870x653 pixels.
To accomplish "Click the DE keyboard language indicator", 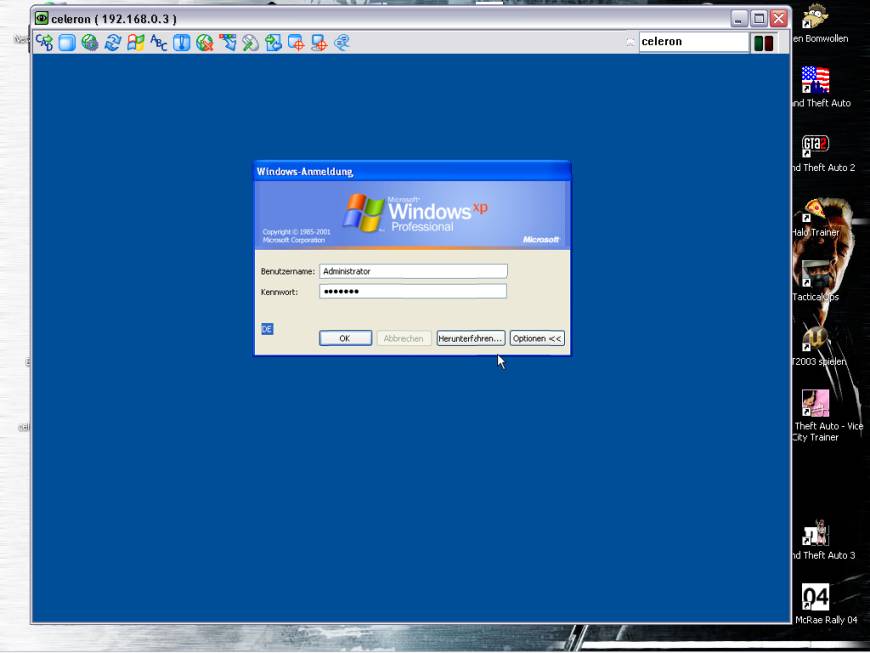I will click(x=267, y=329).
